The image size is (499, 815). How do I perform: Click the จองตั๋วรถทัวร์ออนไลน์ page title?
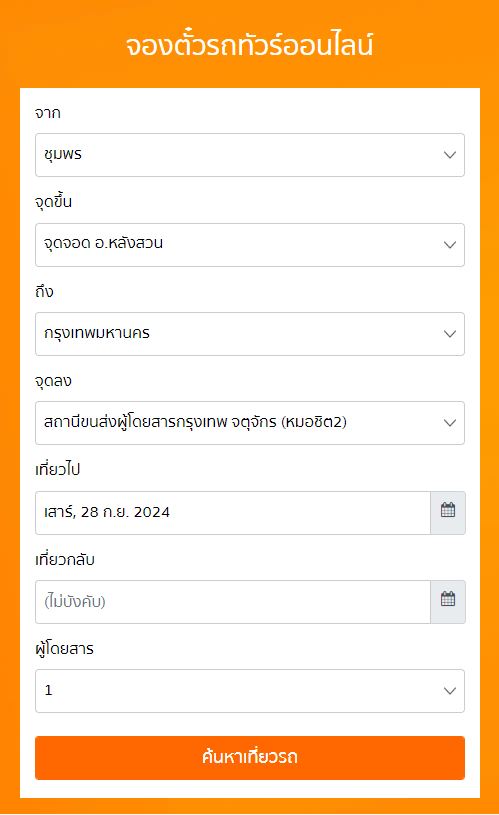(250, 45)
